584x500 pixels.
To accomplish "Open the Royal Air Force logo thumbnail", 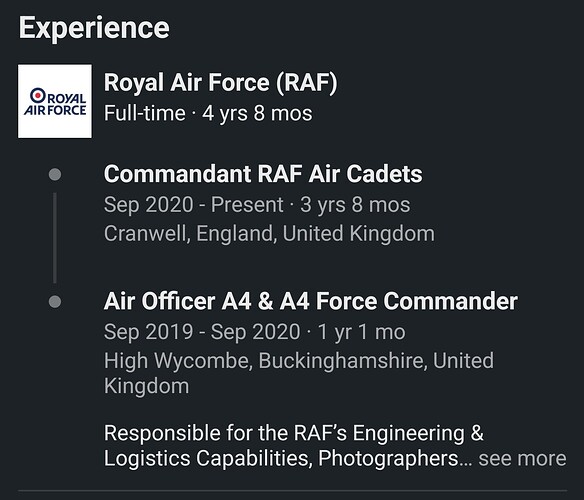I will 55,101.
